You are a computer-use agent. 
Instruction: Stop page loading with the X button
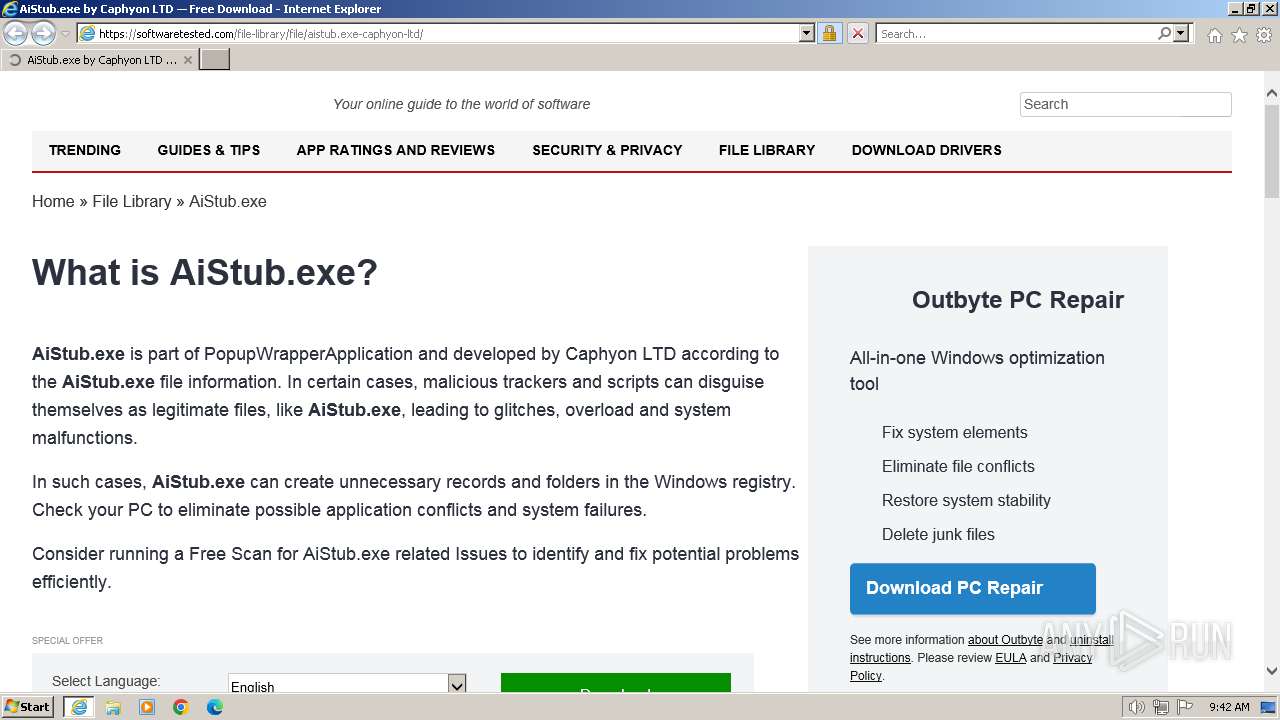[x=857, y=33]
